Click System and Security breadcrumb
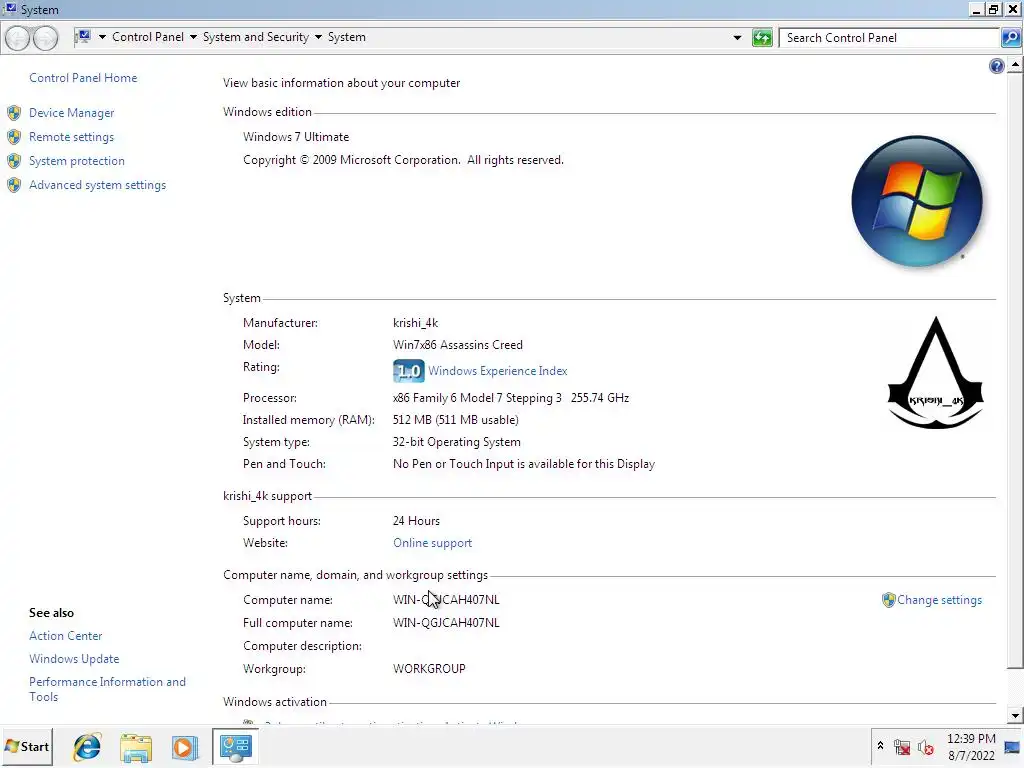The width and height of the screenshot is (1024, 768). tap(256, 37)
